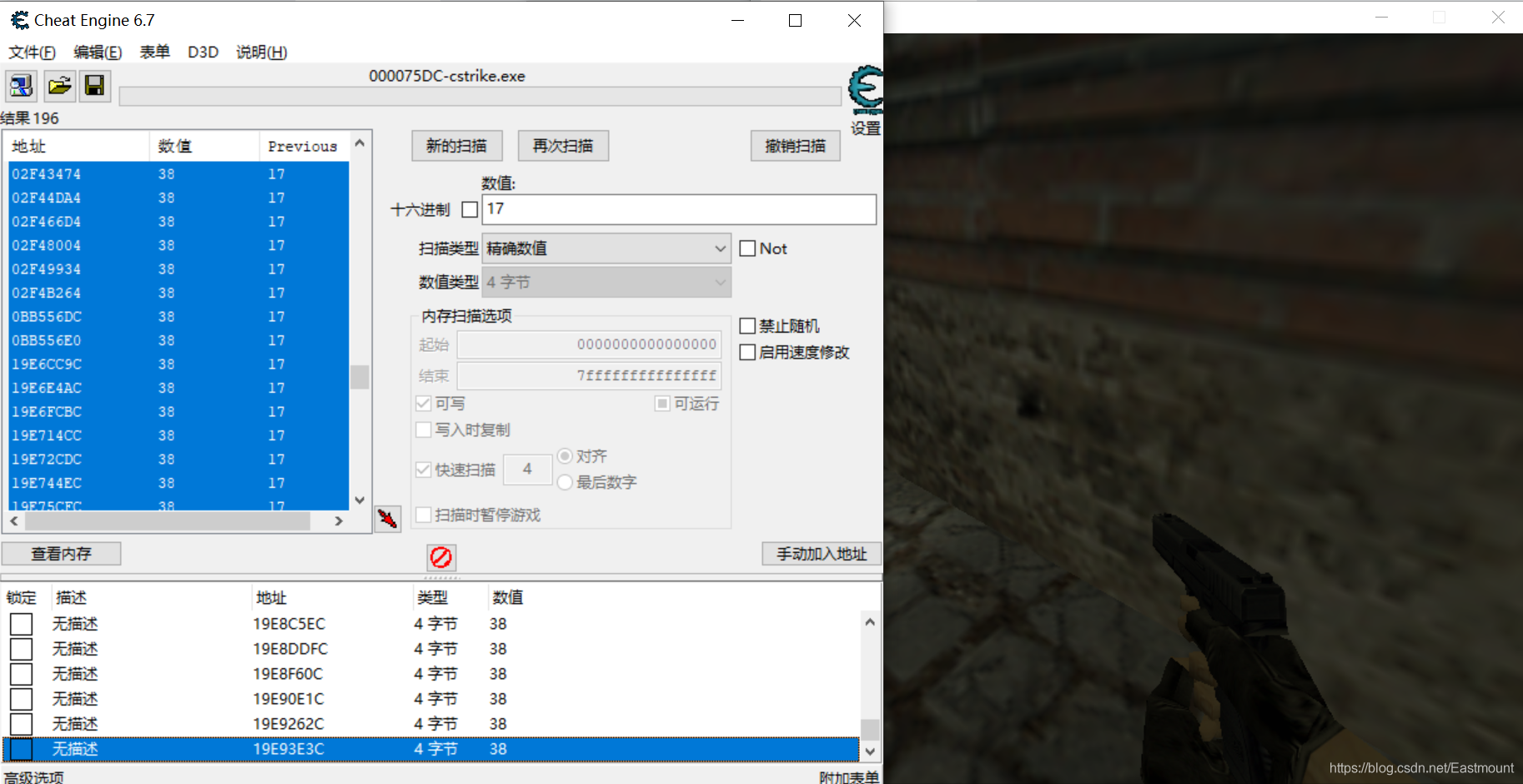Enable the 启用速度修改 checkbox
Viewport: 1523px width, 784px height.
point(747,352)
